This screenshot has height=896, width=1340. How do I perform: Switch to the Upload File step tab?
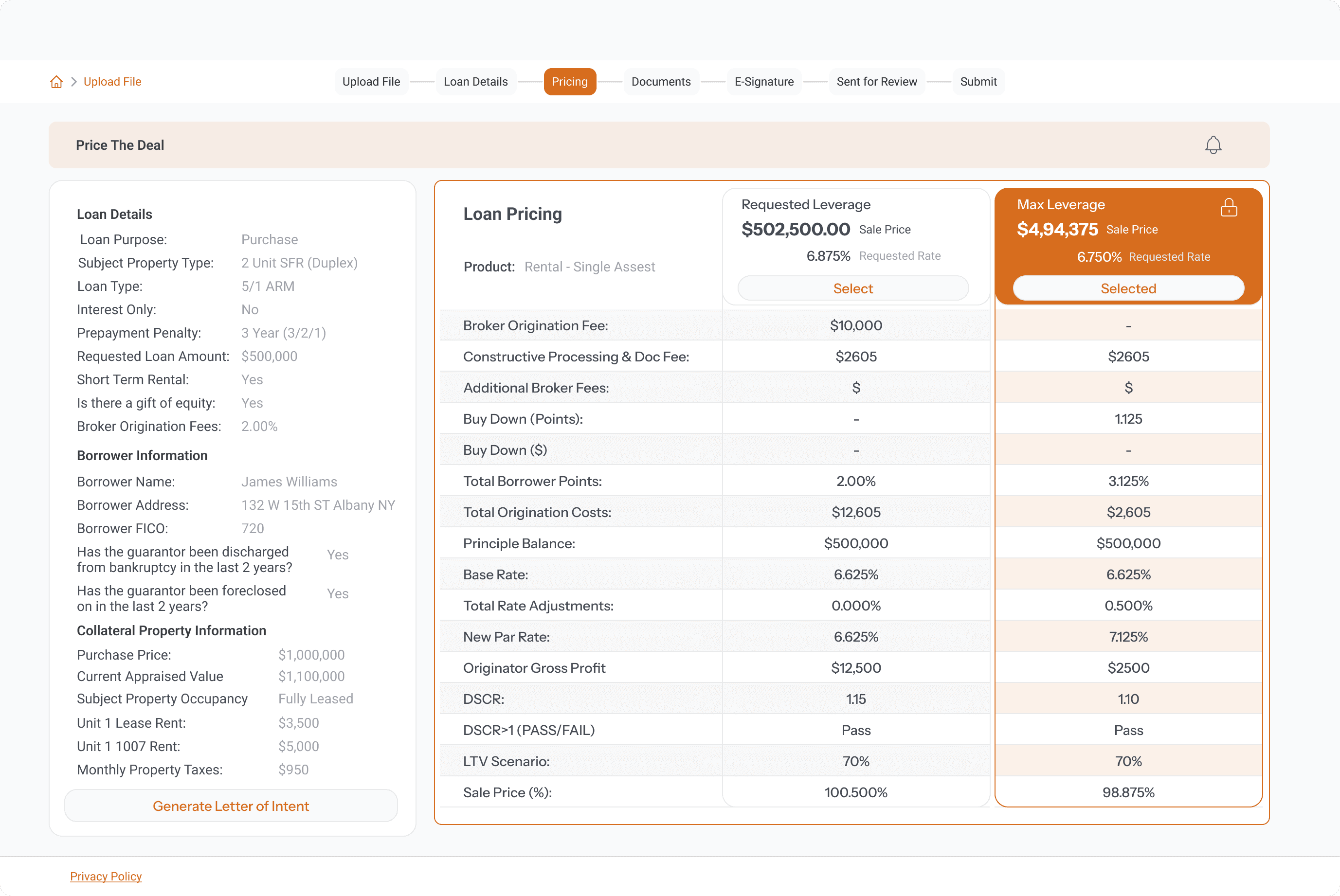(371, 82)
